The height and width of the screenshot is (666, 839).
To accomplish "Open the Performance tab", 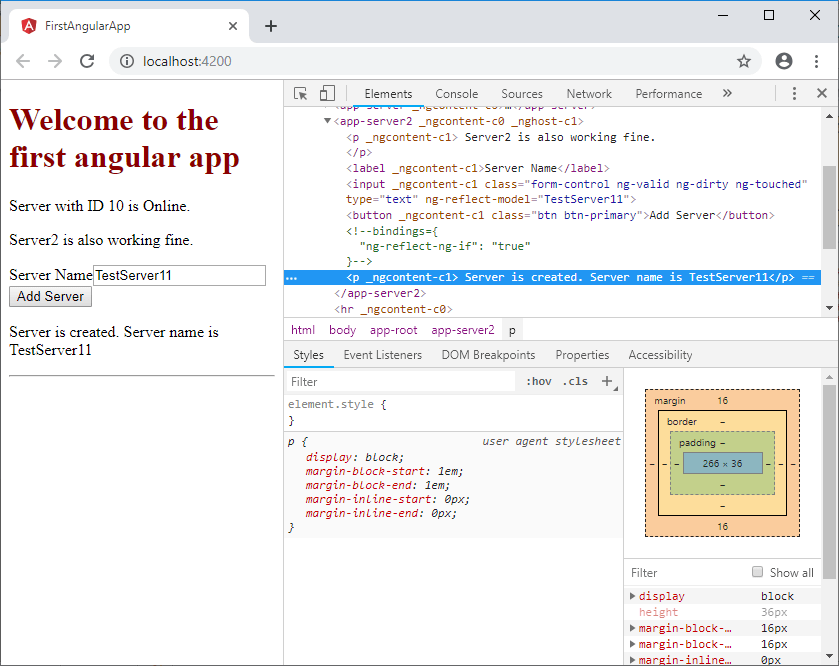I will pos(668,94).
